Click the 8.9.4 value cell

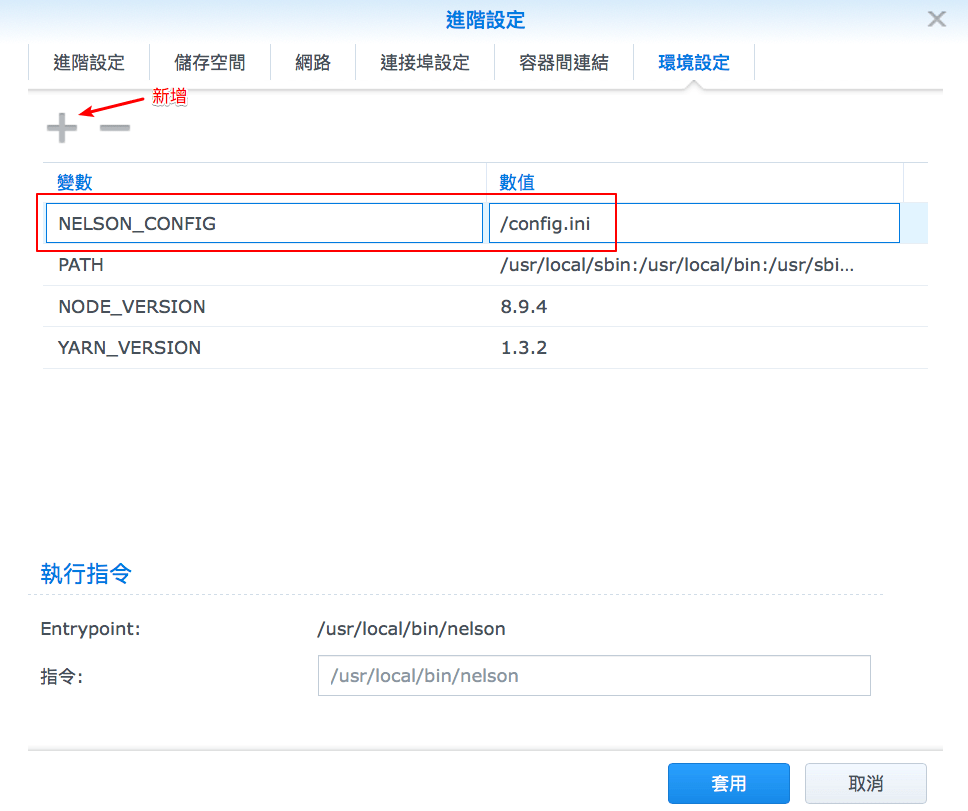524,307
